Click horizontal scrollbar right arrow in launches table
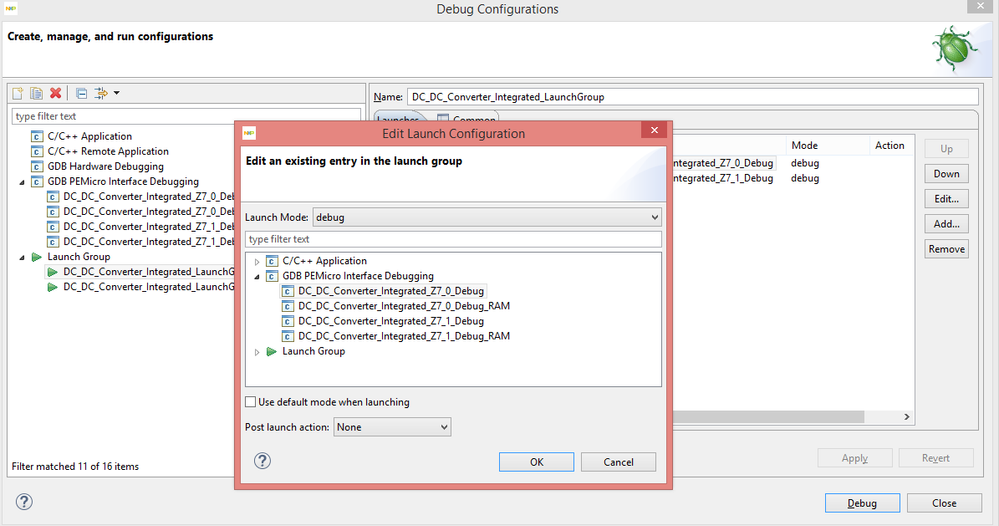This screenshot has height=526, width=999. tap(907, 416)
